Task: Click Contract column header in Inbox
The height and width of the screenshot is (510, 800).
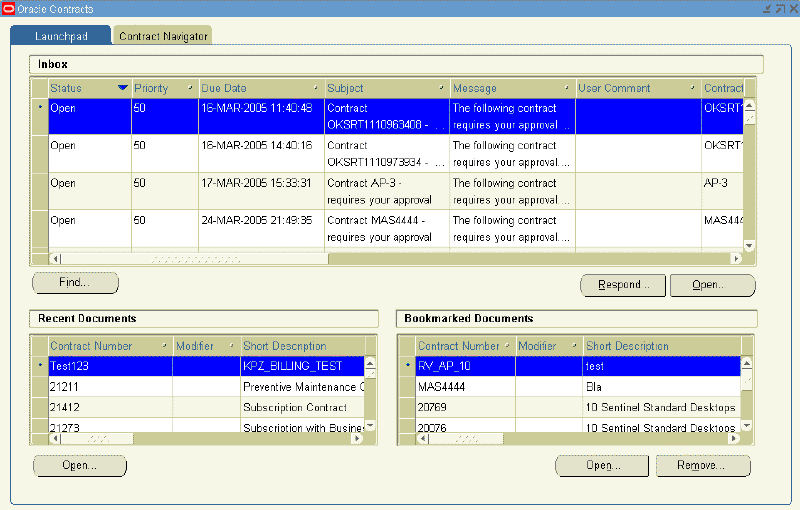Action: pos(722,88)
